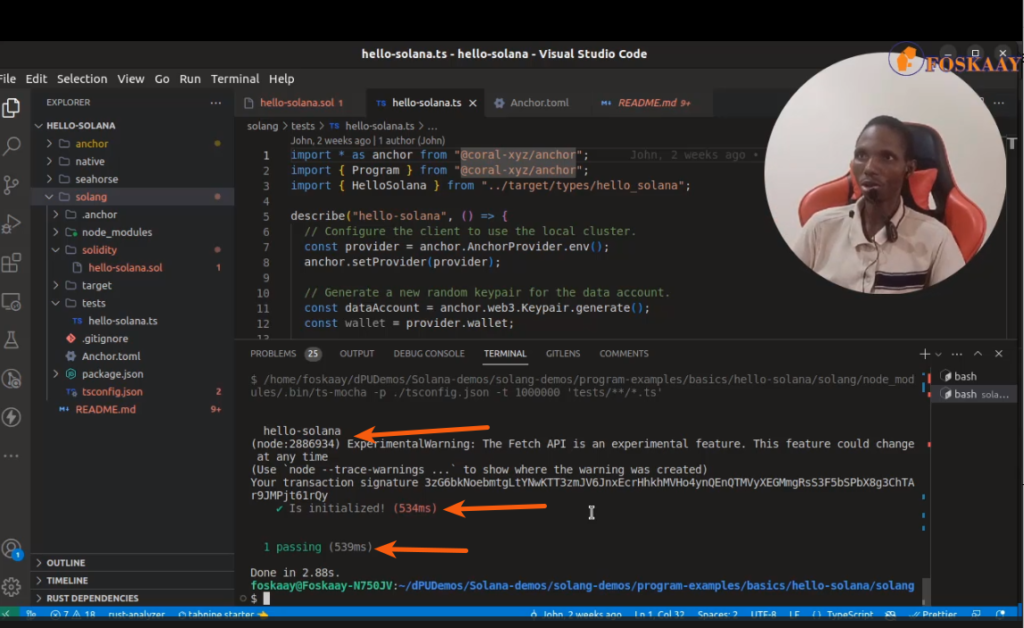Open the GitLens view in activity bar
The width and height of the screenshot is (1024, 628).
pyautogui.click(x=11, y=379)
